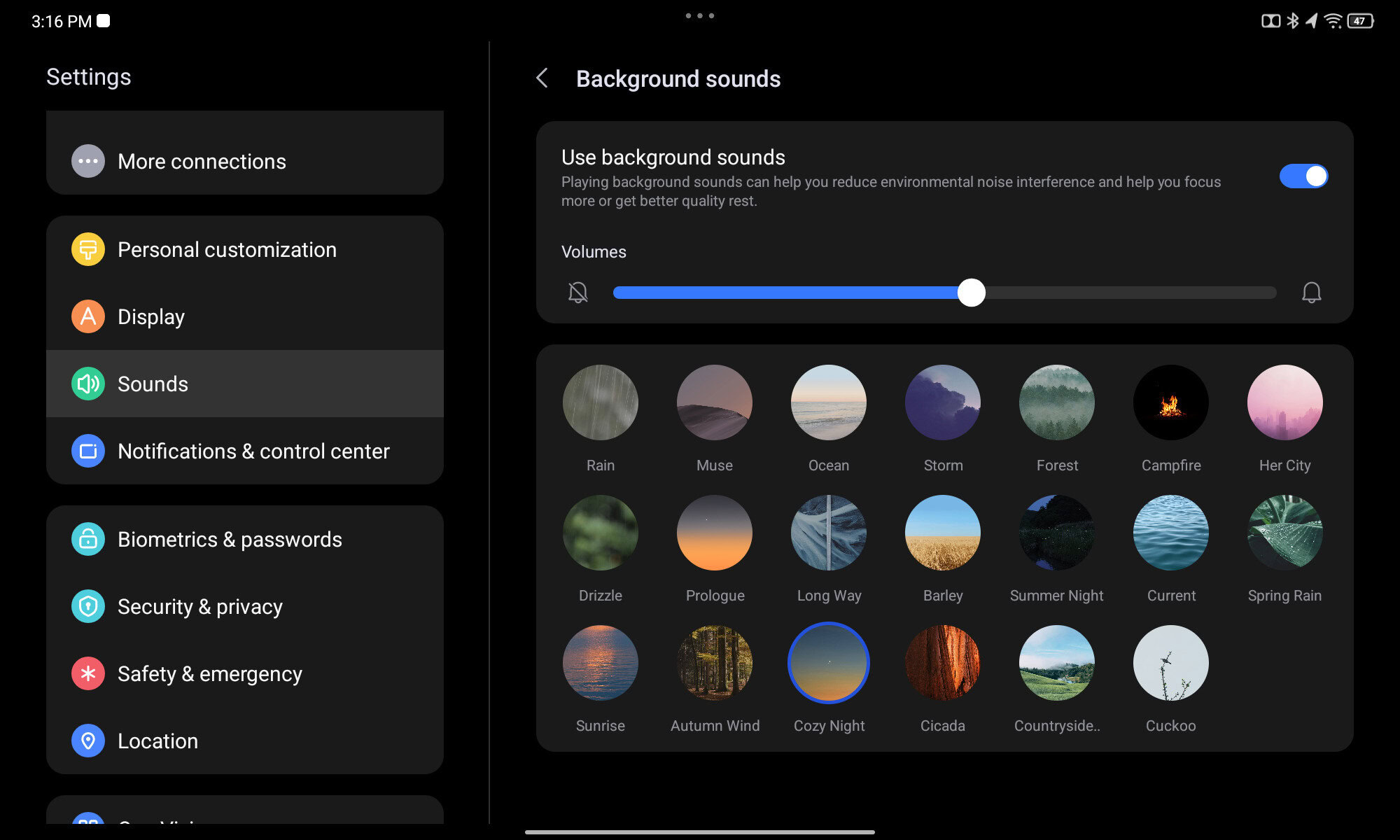Go back from Background sounds
Screen dimensions: 1400x840
click(x=542, y=78)
